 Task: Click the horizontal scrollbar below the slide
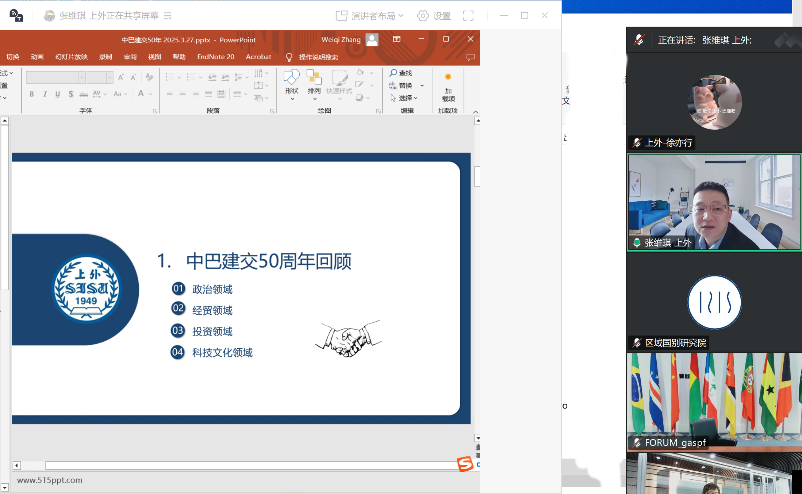(x=250, y=465)
